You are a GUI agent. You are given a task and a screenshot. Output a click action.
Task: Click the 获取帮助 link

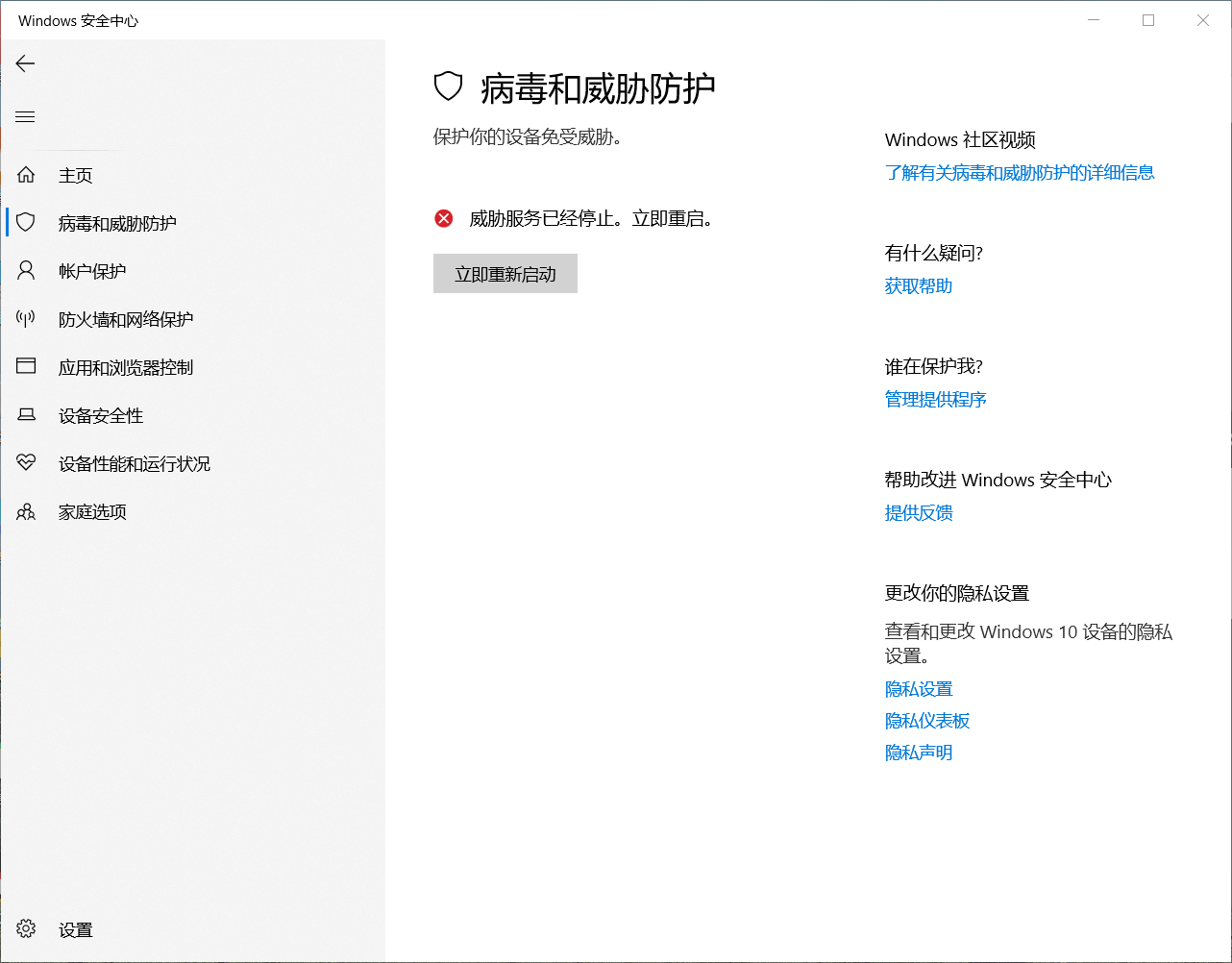[x=919, y=286]
